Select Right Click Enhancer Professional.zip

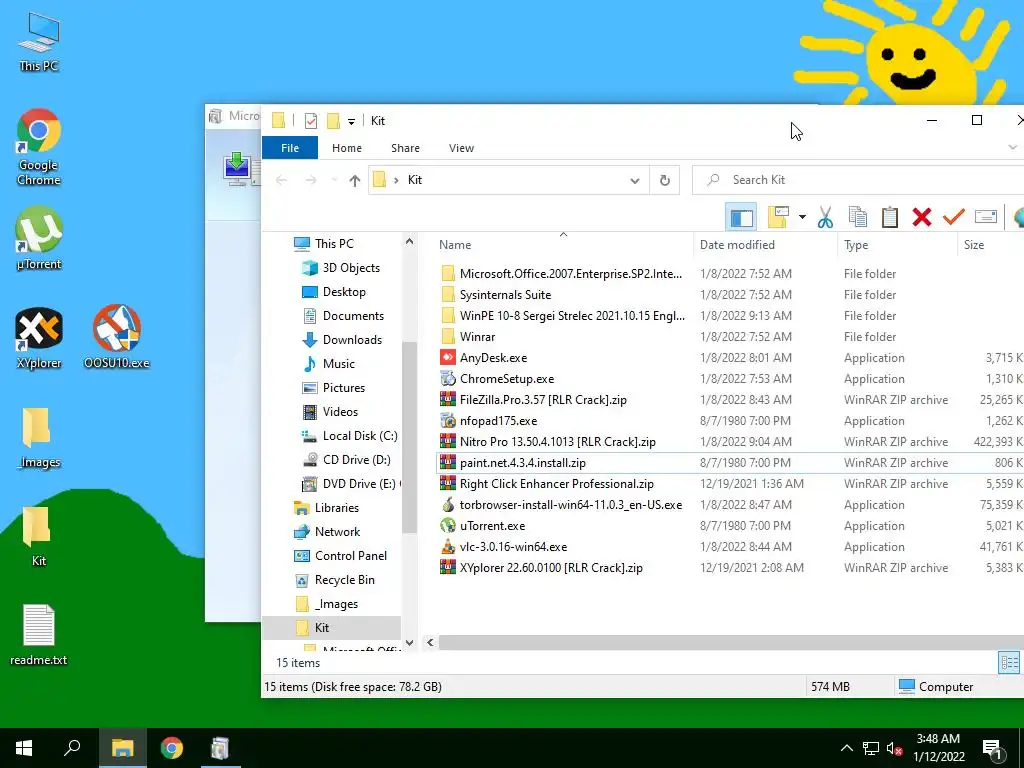(x=556, y=484)
